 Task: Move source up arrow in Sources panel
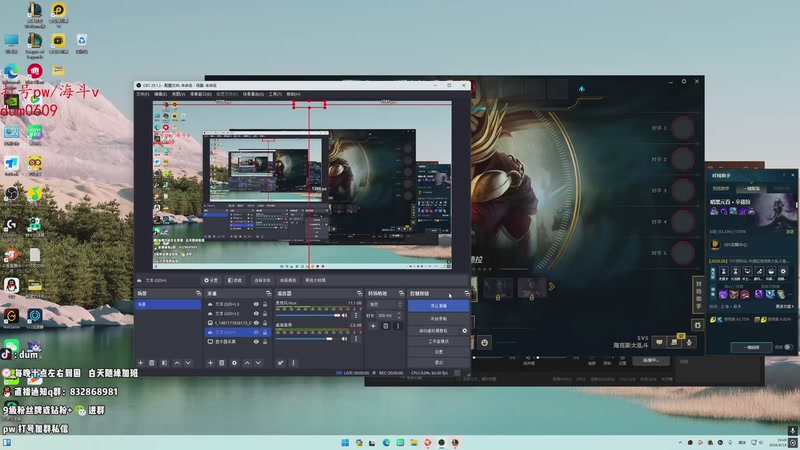pos(247,363)
